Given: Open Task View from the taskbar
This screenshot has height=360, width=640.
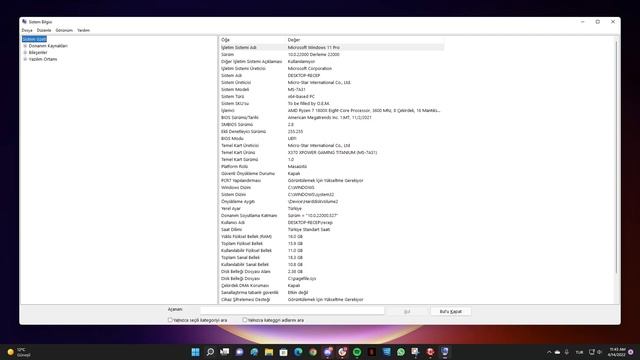Looking at the screenshot, I should pyautogui.click(x=225, y=352).
